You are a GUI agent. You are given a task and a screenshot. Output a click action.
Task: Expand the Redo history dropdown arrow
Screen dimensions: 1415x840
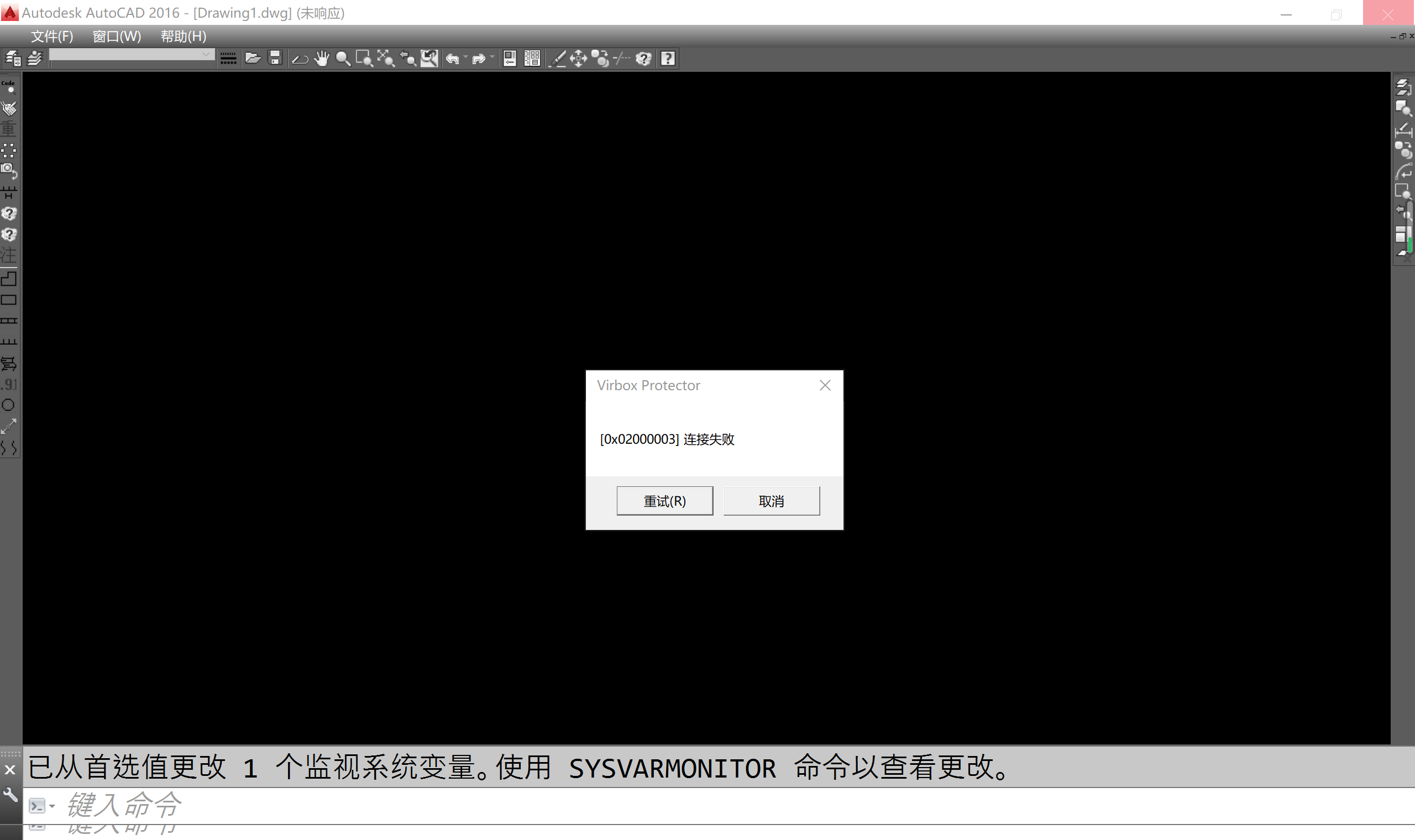point(492,57)
